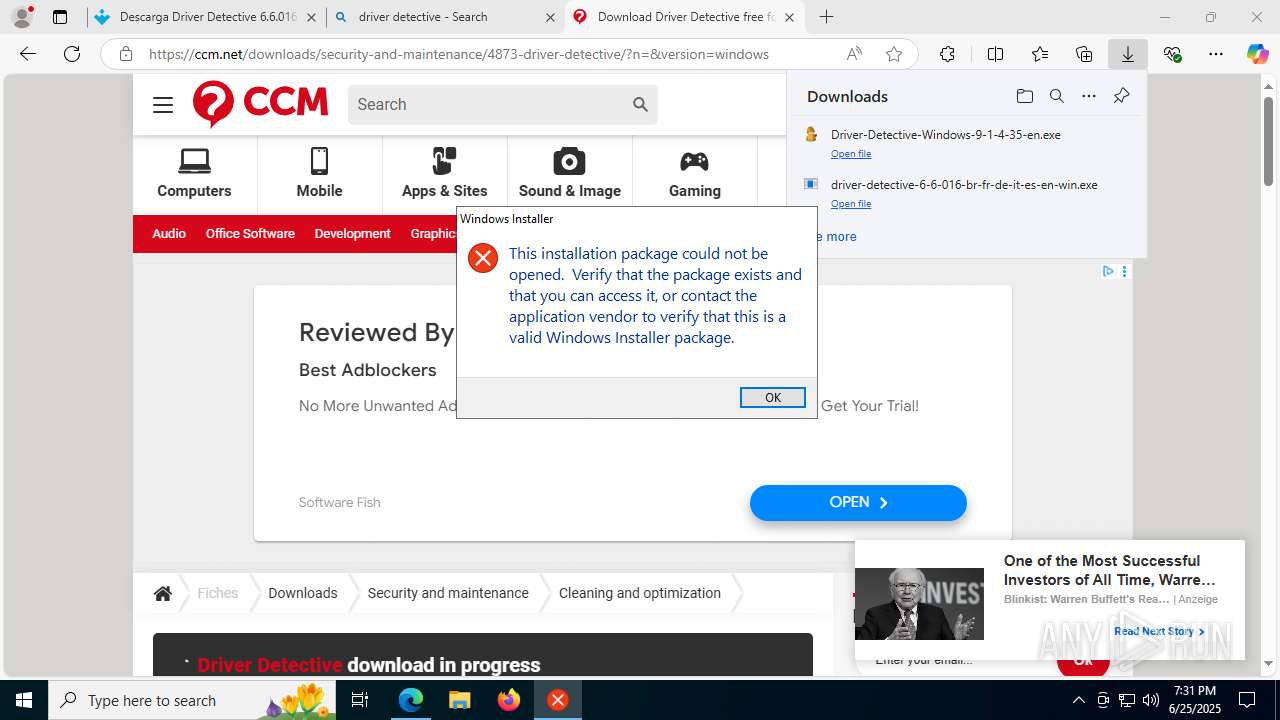Open Edge Settings and more menu
Screen dimensions: 1280x720
pos(1216,54)
